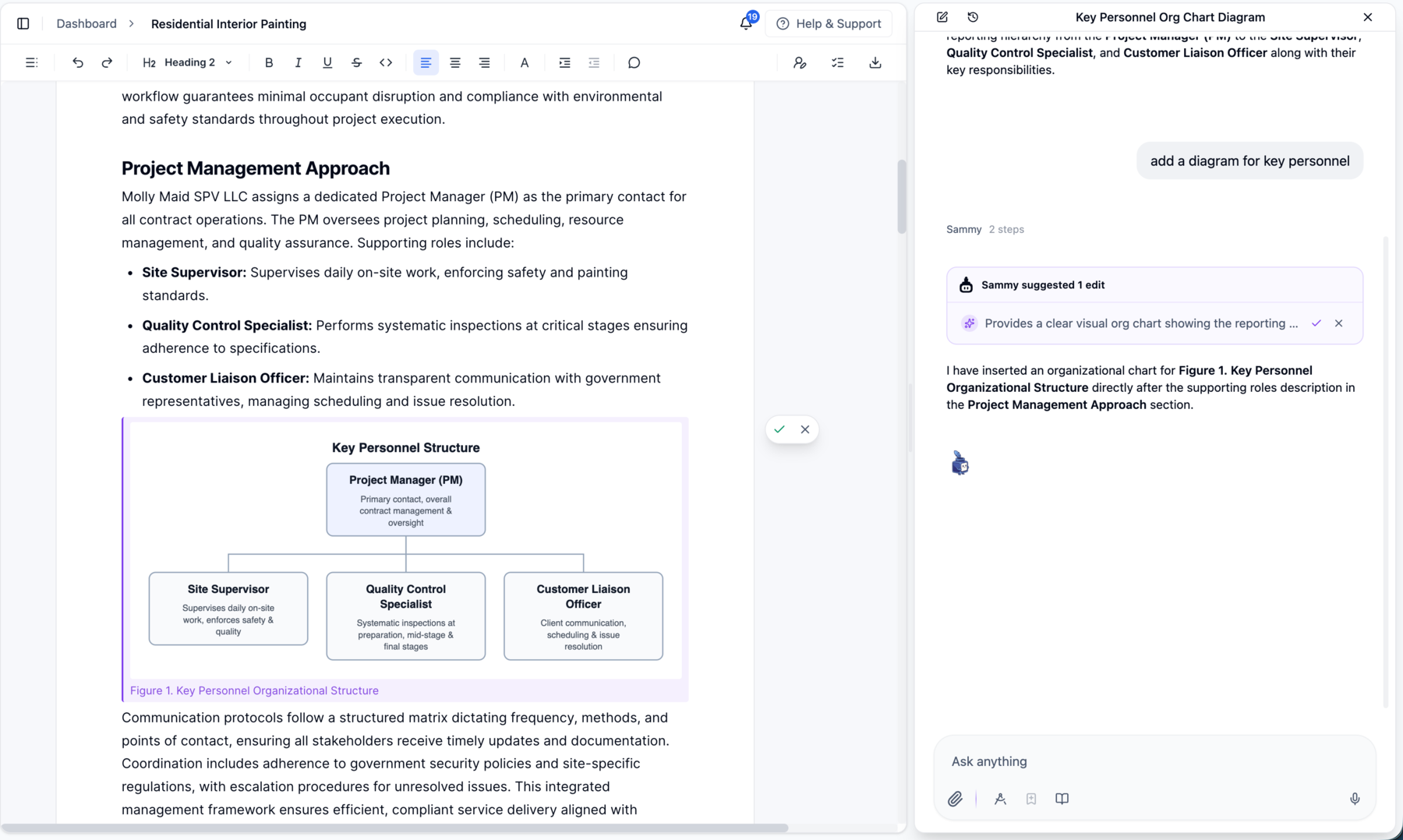
Task: Reject the inserted diagram with the X
Action: pos(805,429)
